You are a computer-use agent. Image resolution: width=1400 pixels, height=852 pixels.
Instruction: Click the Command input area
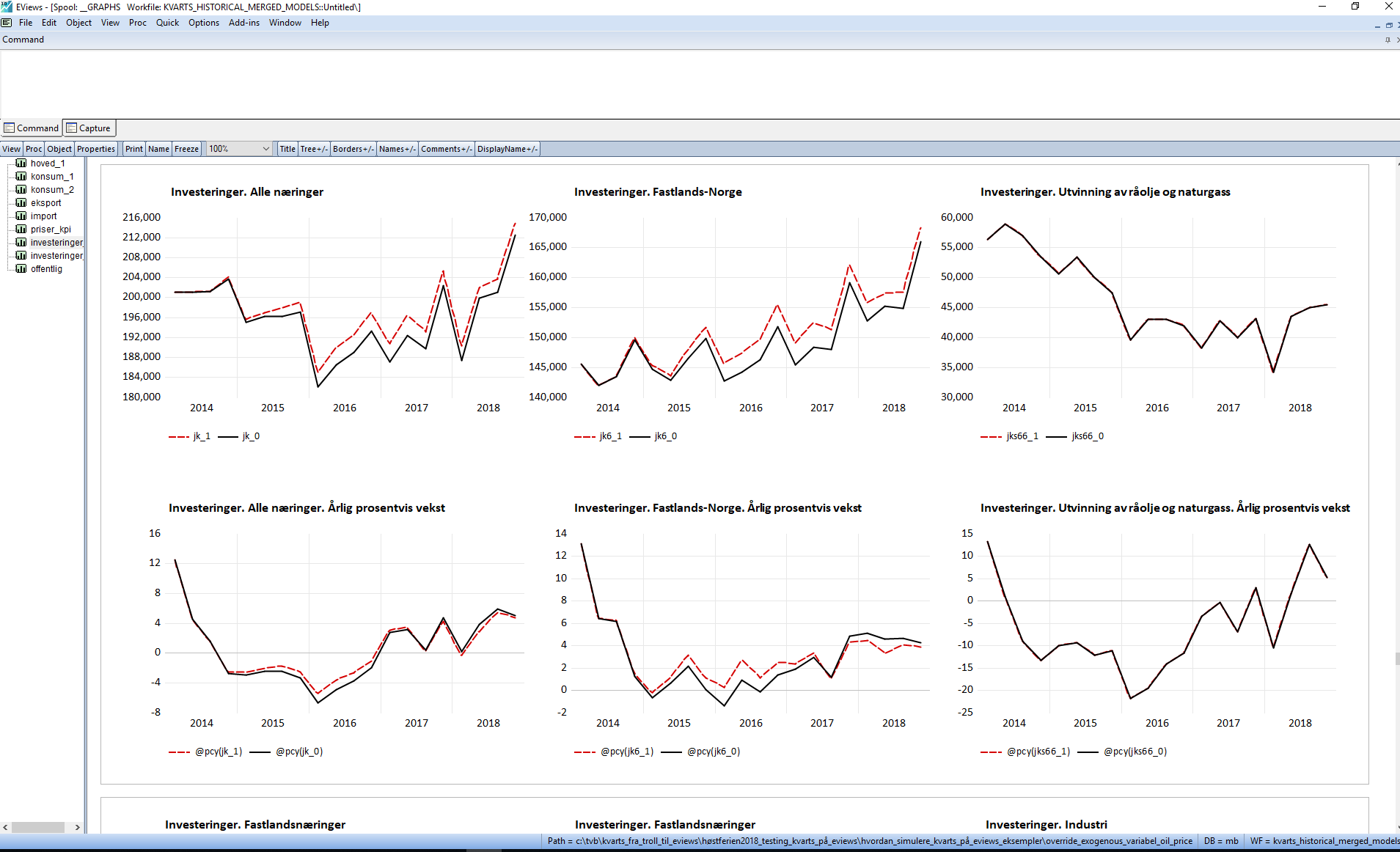coord(700,84)
